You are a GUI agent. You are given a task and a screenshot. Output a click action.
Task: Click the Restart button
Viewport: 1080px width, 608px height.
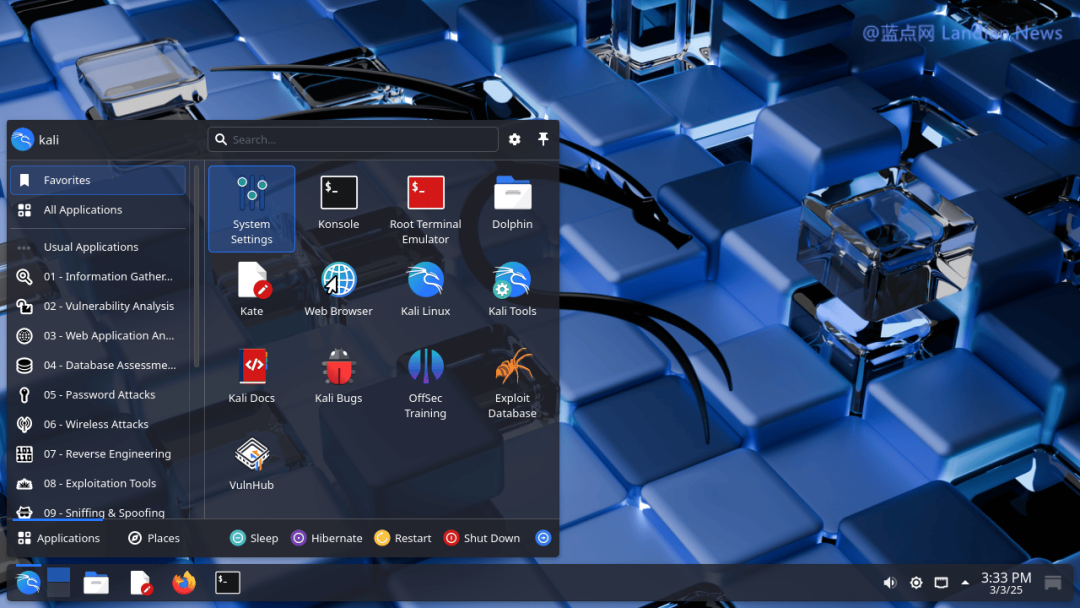(x=403, y=538)
